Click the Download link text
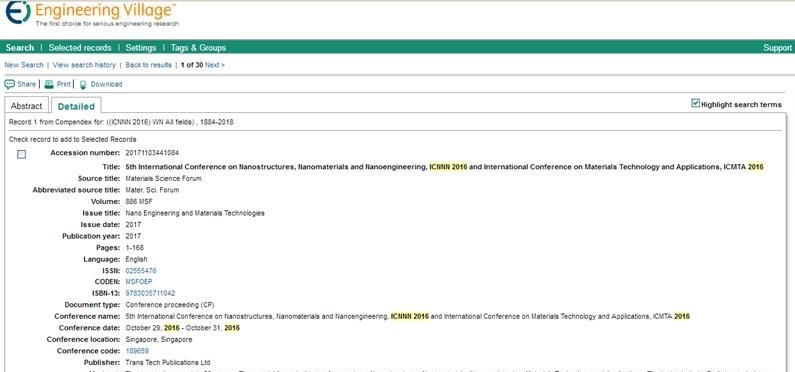795x372 pixels. (x=106, y=84)
